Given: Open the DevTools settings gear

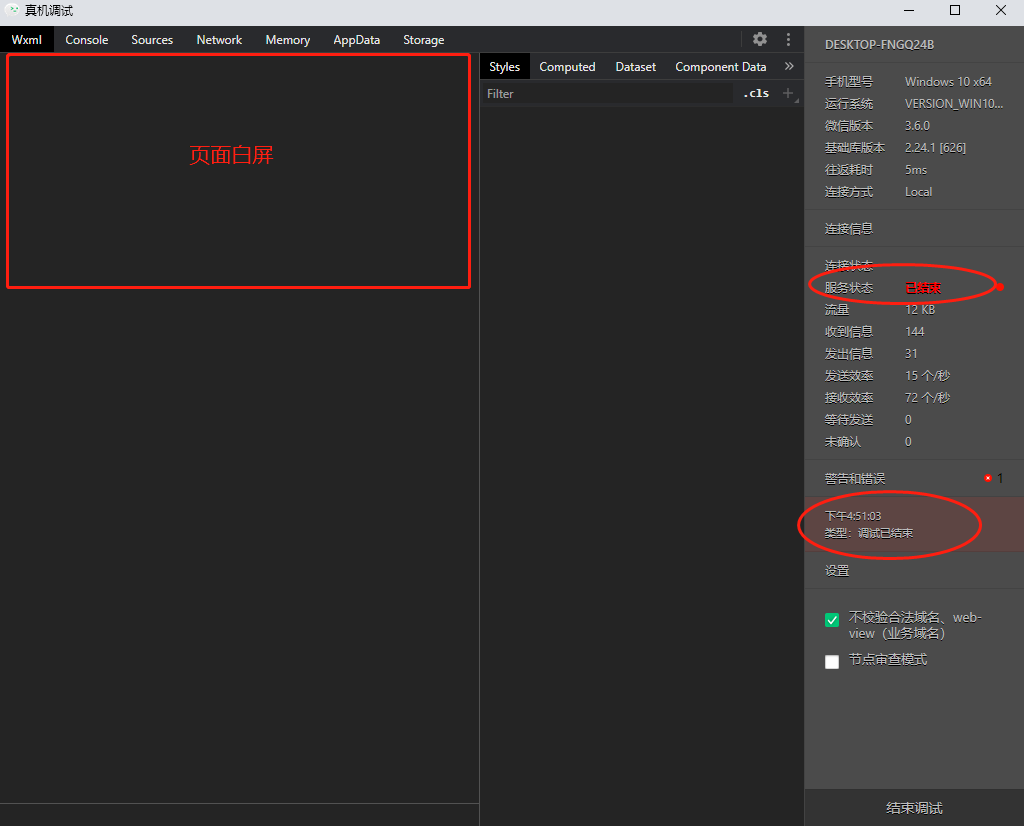Looking at the screenshot, I should pyautogui.click(x=760, y=39).
